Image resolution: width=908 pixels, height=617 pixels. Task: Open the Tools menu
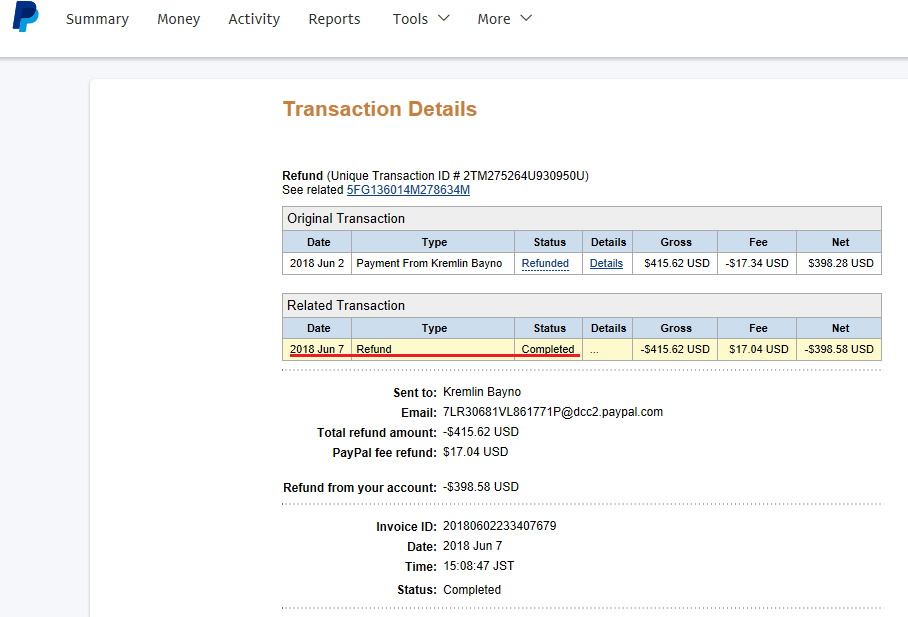coord(410,18)
